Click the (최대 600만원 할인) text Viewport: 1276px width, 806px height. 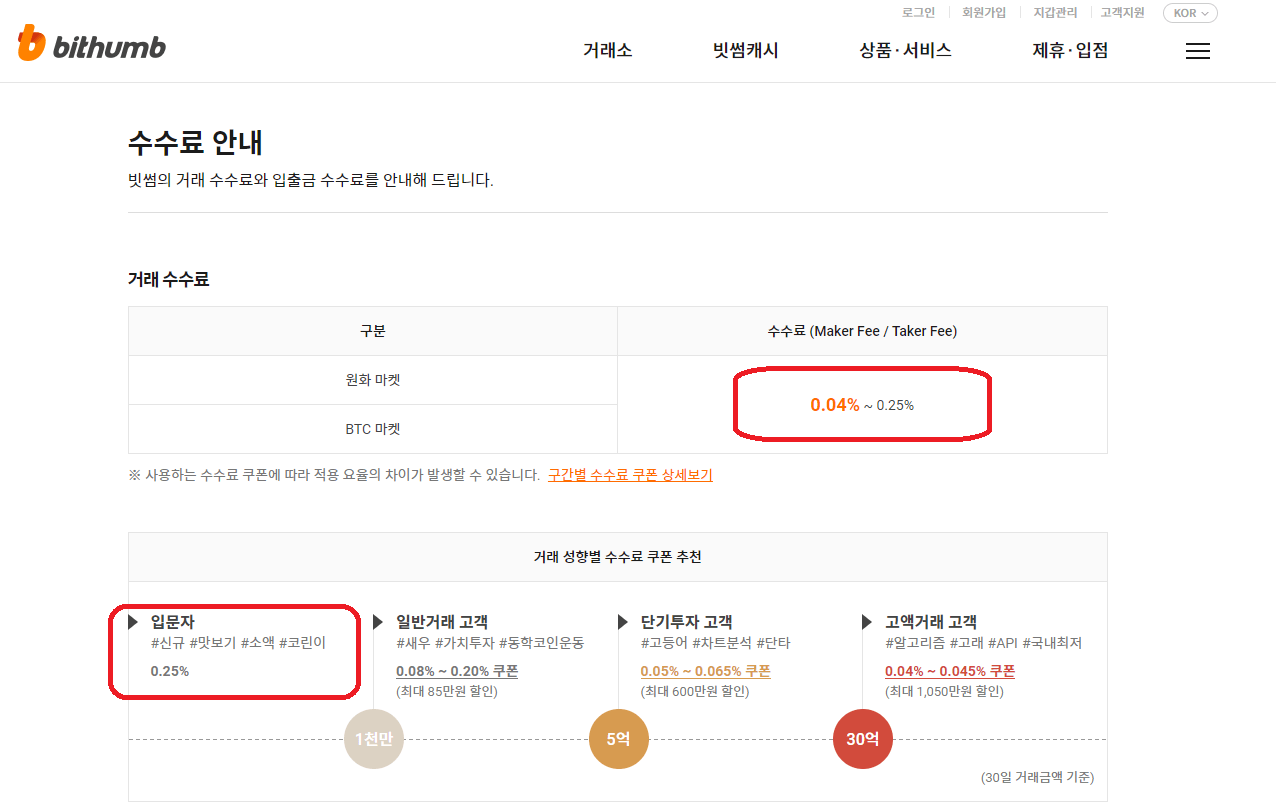pos(694,692)
